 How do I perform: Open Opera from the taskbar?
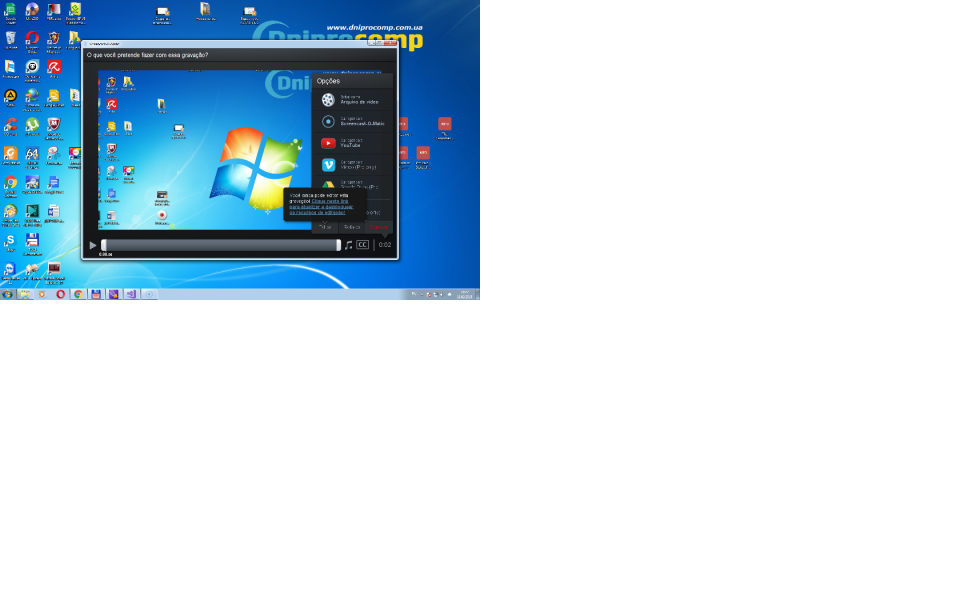(60, 294)
